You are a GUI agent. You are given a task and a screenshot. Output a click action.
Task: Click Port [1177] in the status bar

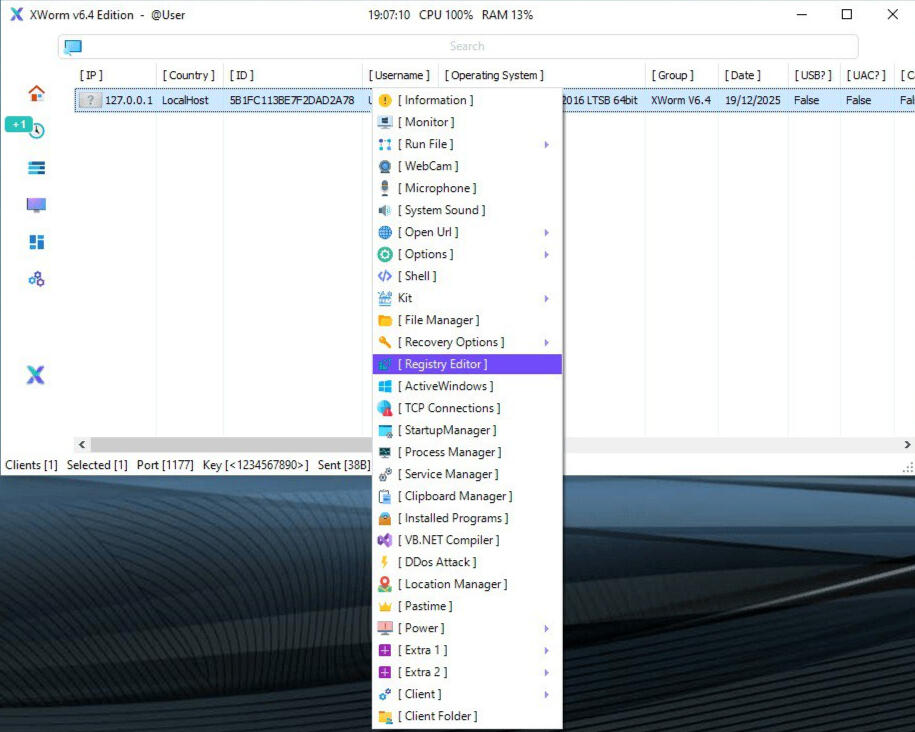(165, 465)
